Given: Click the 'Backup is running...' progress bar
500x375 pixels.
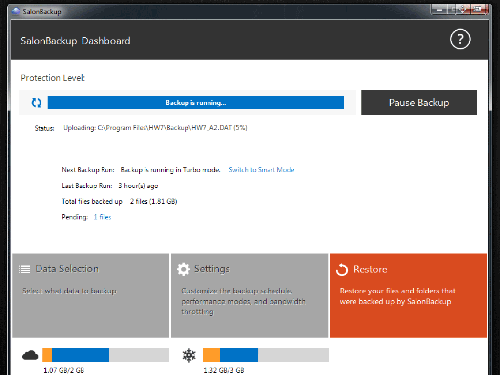Looking at the screenshot, I should point(196,103).
